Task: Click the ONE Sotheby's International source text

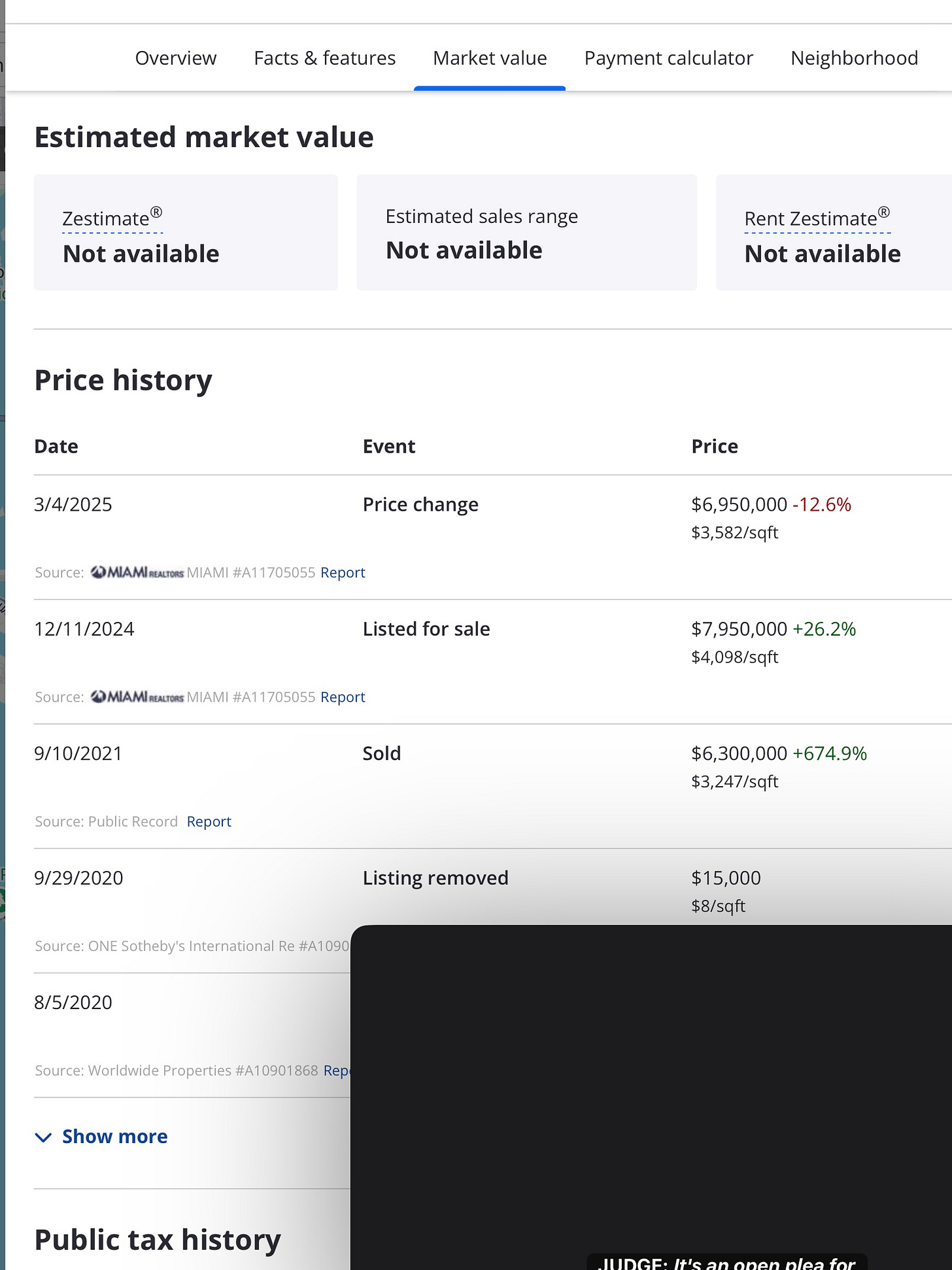Action: pyautogui.click(x=191, y=946)
